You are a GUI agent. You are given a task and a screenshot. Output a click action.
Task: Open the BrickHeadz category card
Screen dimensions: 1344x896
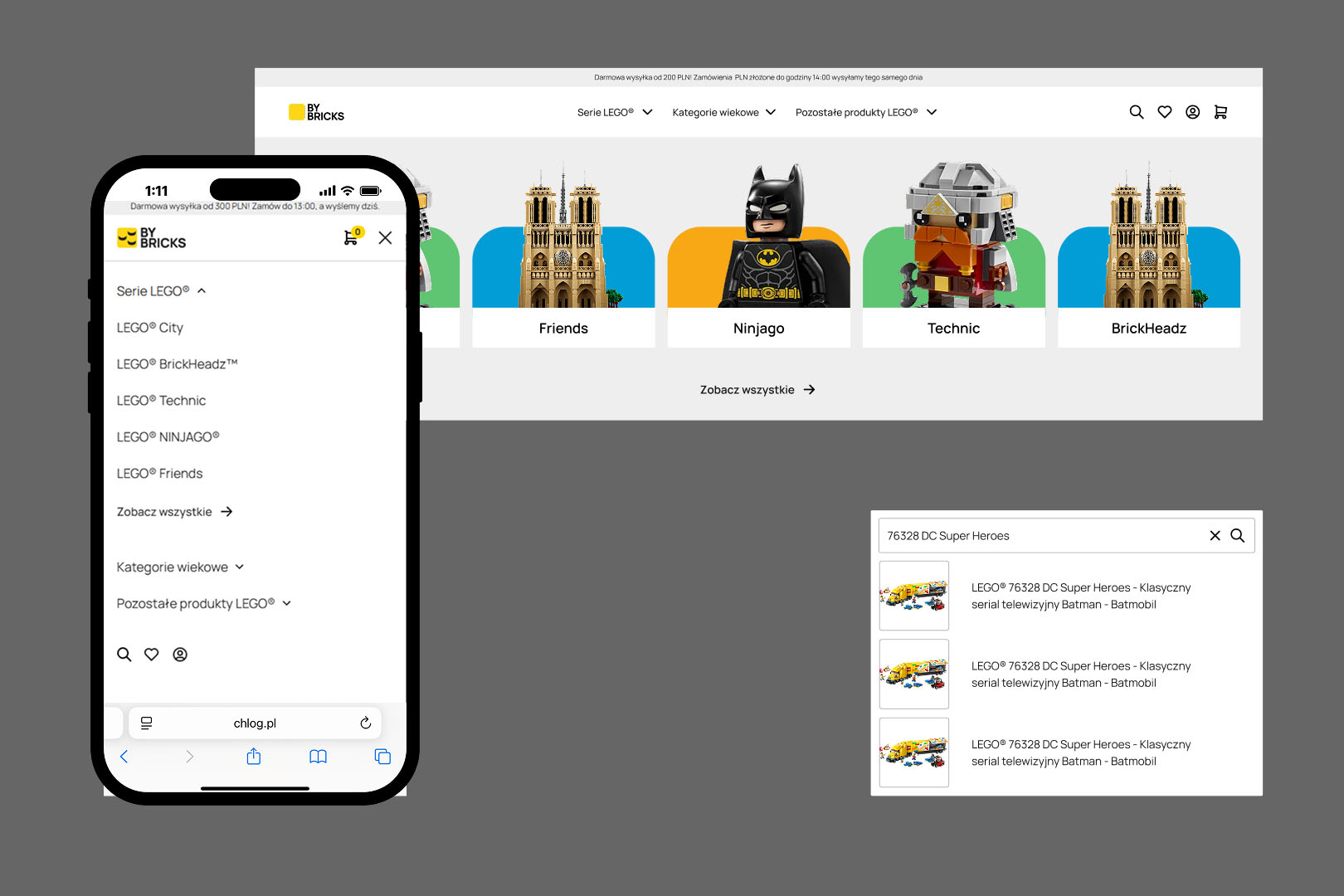[1149, 254]
